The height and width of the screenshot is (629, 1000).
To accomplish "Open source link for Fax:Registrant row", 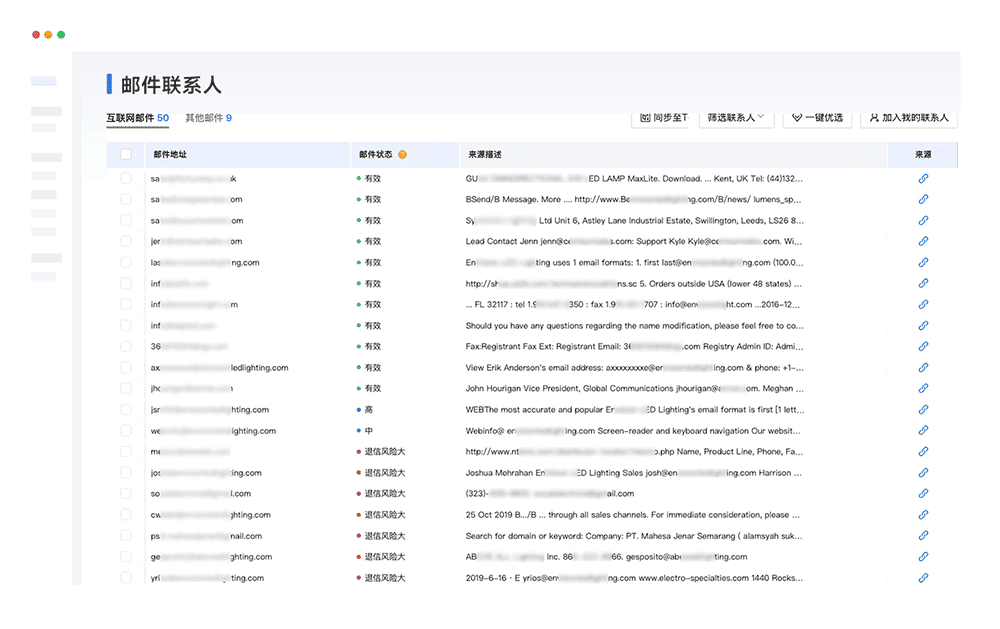I will (923, 346).
